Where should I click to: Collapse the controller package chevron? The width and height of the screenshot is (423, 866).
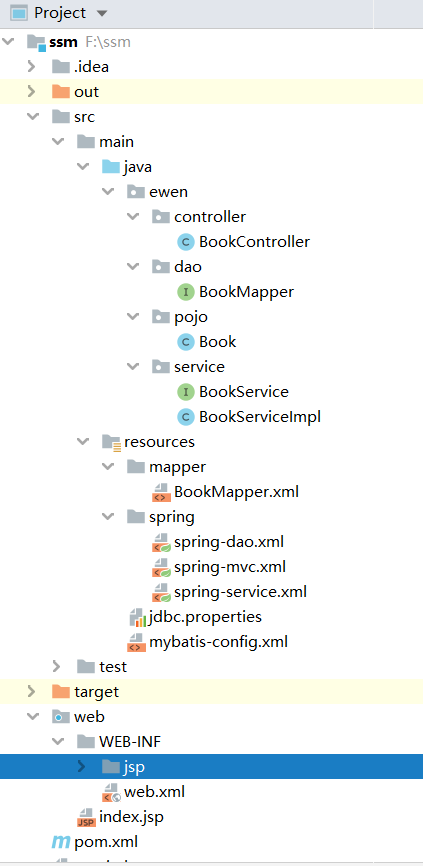(133, 217)
